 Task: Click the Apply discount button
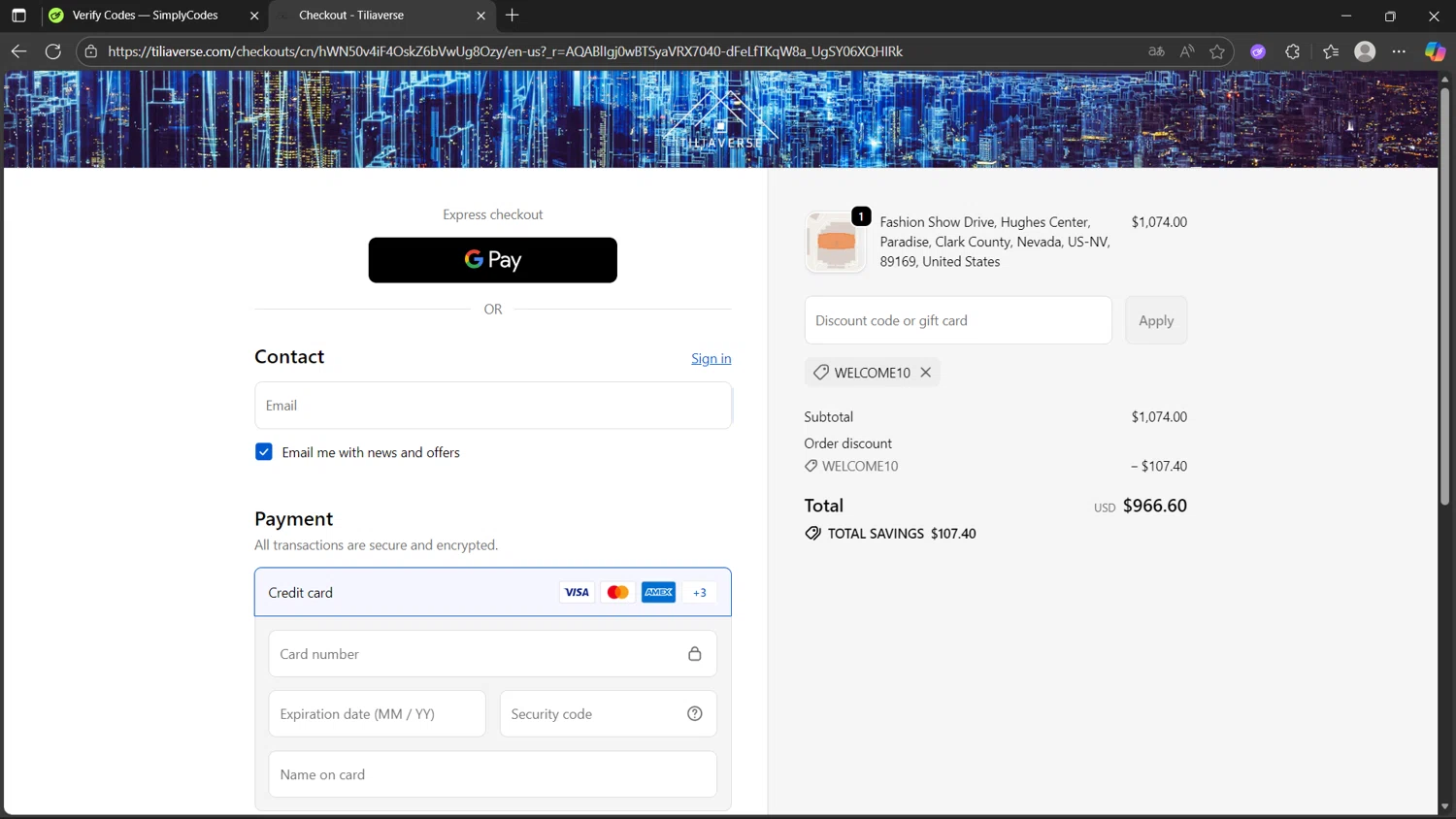1156,320
